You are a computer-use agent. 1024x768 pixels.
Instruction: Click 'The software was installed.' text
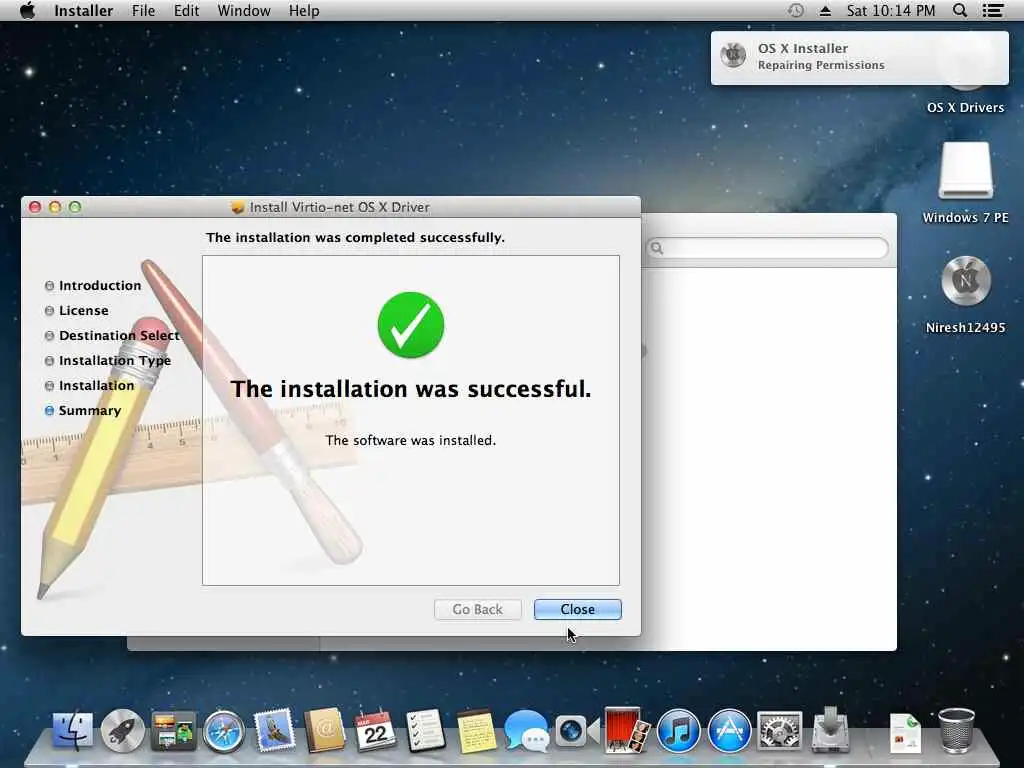click(x=411, y=440)
